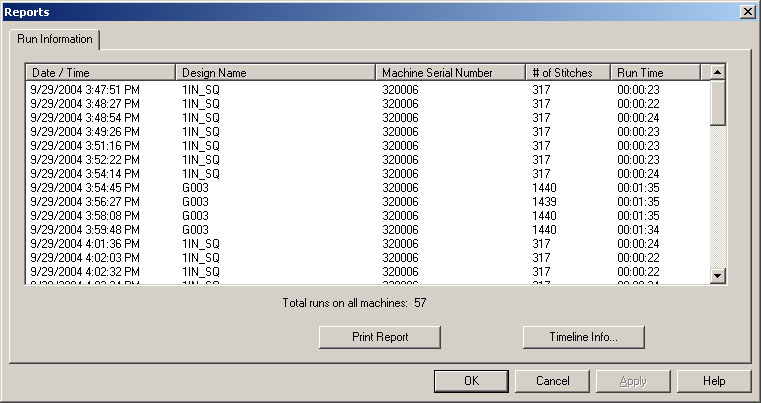Sort by the Design Name column header
Screen dimensions: 761x403
[276, 73]
